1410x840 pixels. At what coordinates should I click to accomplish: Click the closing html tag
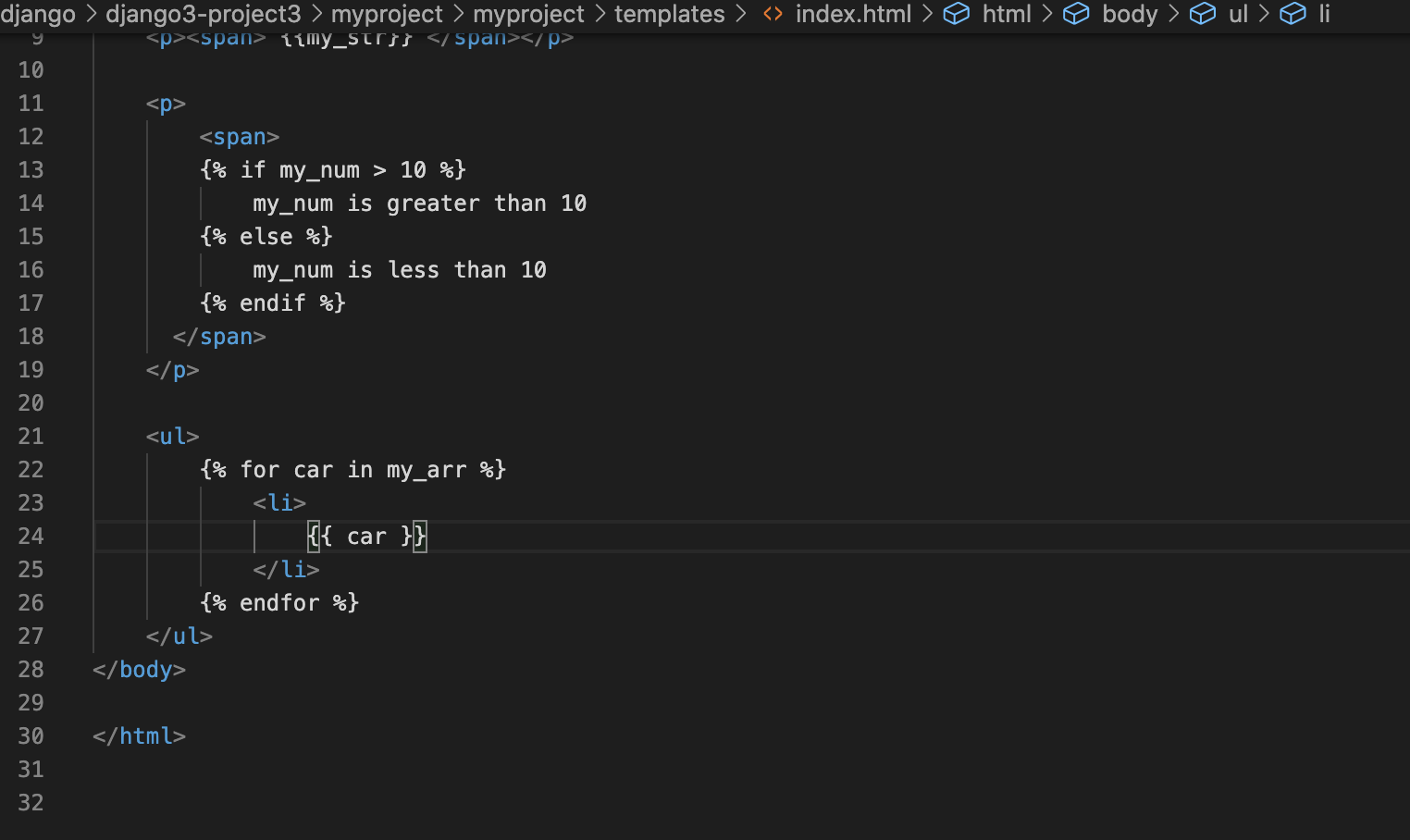click(x=140, y=735)
